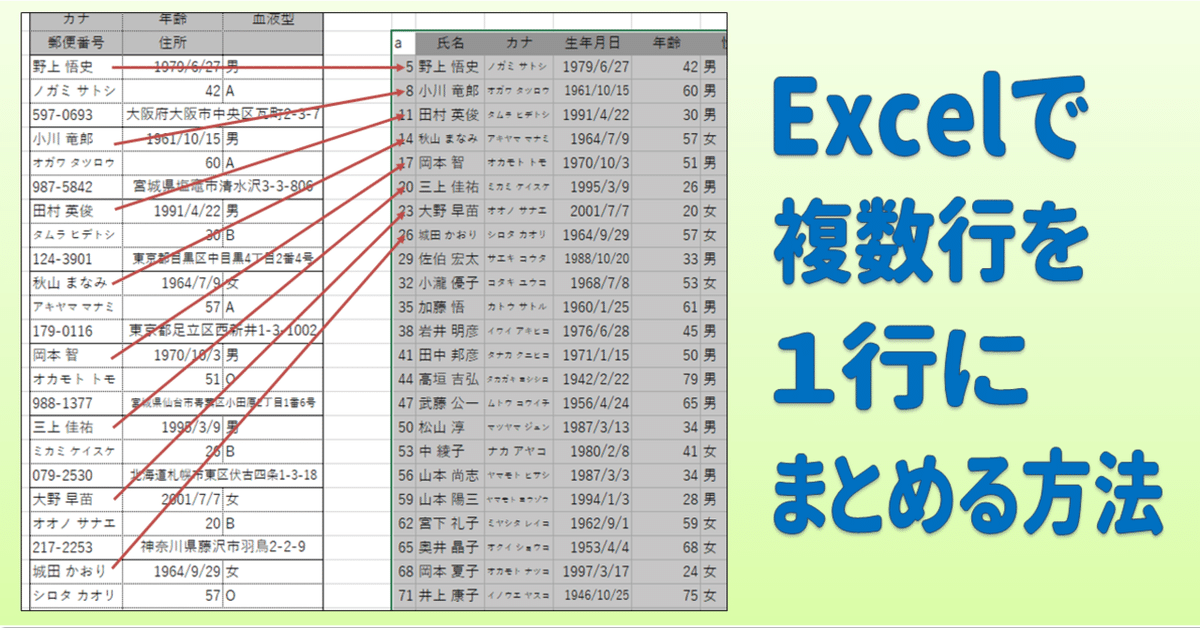Click the 加藤 悟 name cell
The image size is (1200, 628).
[449, 307]
